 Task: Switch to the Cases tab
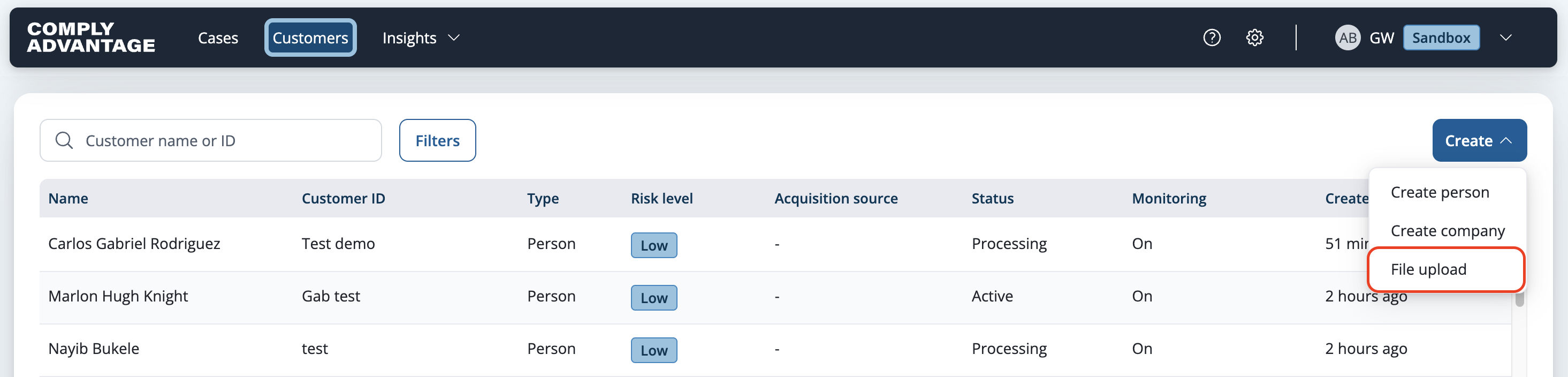point(218,38)
